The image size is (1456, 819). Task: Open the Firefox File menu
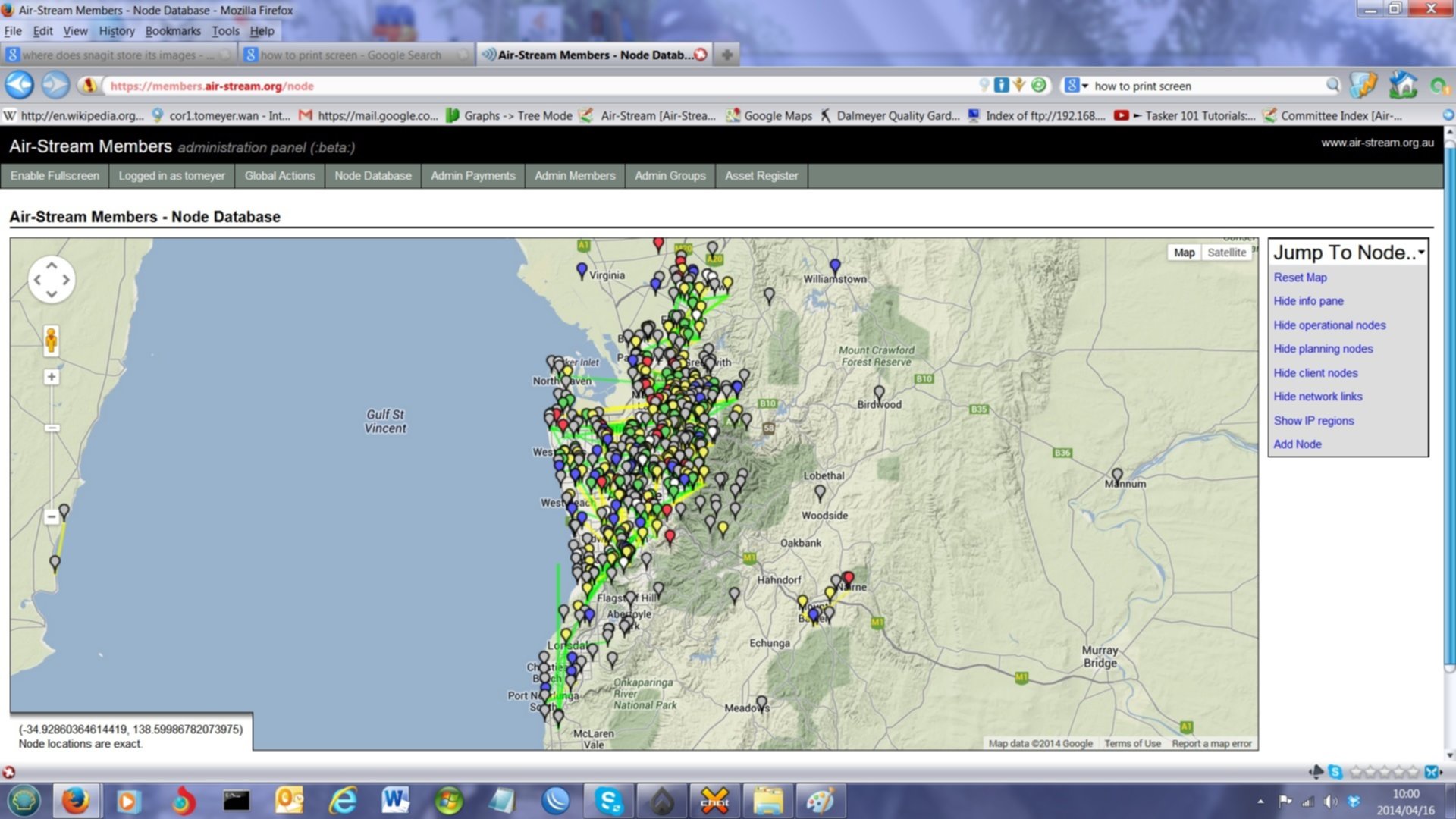[13, 31]
